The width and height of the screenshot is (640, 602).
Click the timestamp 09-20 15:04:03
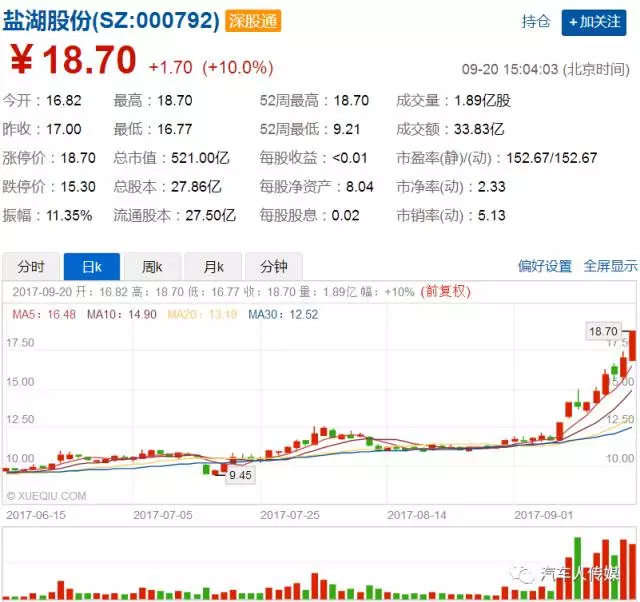(x=510, y=69)
